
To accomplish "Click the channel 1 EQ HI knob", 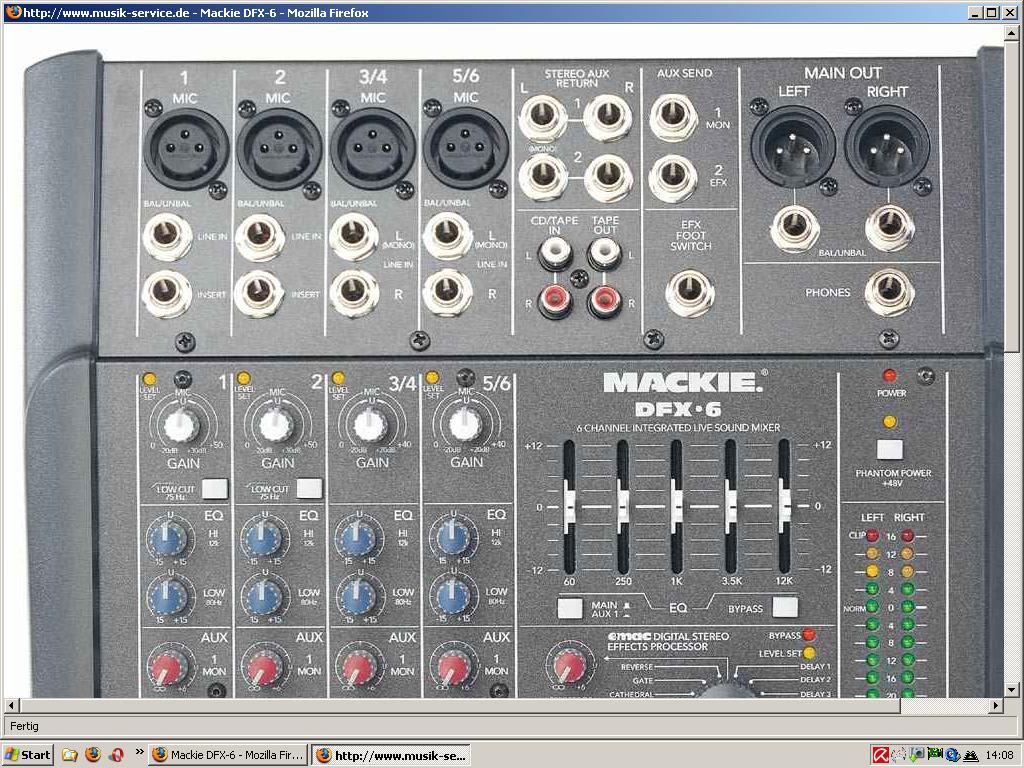I will click(167, 537).
